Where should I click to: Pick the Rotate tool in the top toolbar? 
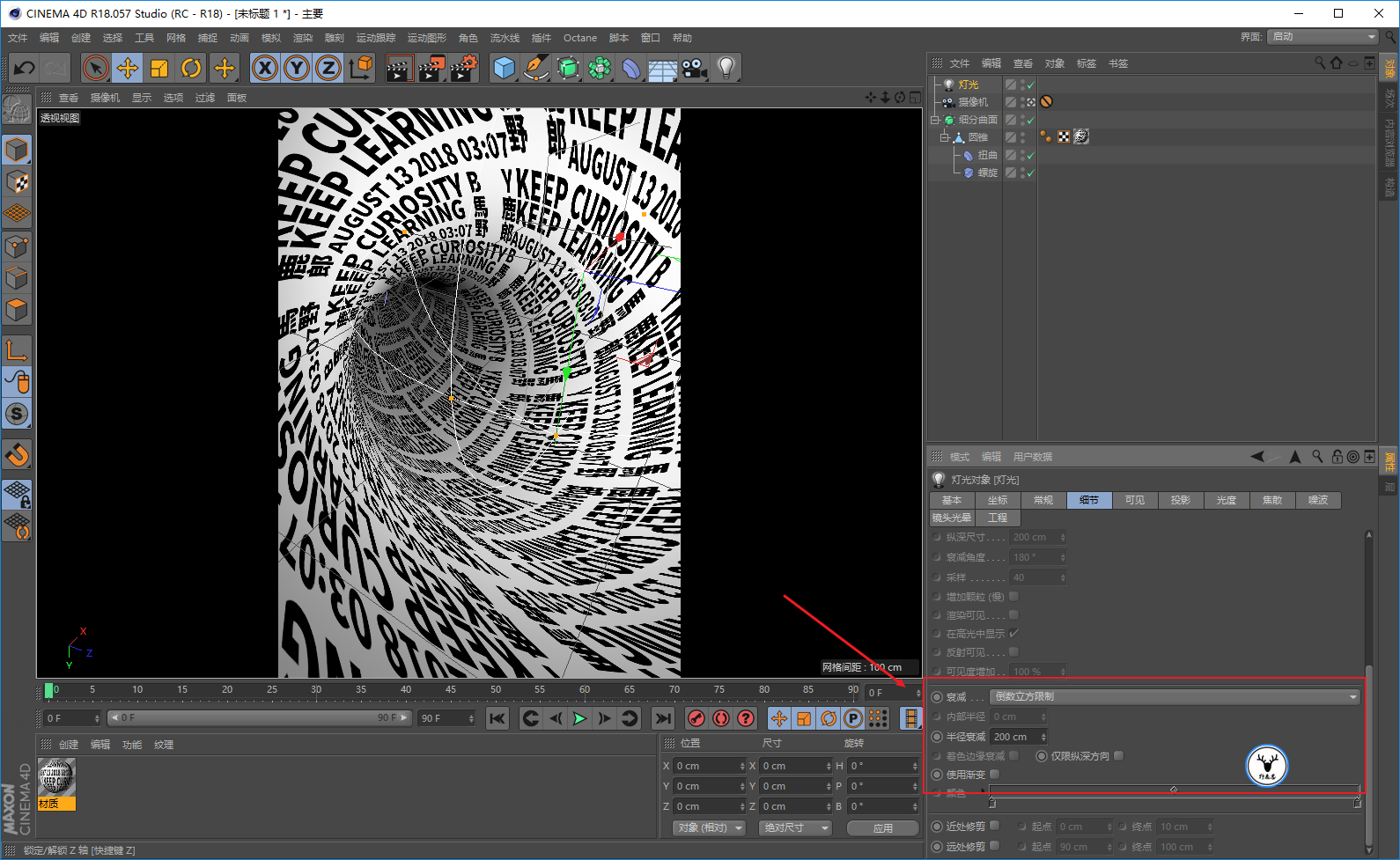191,68
